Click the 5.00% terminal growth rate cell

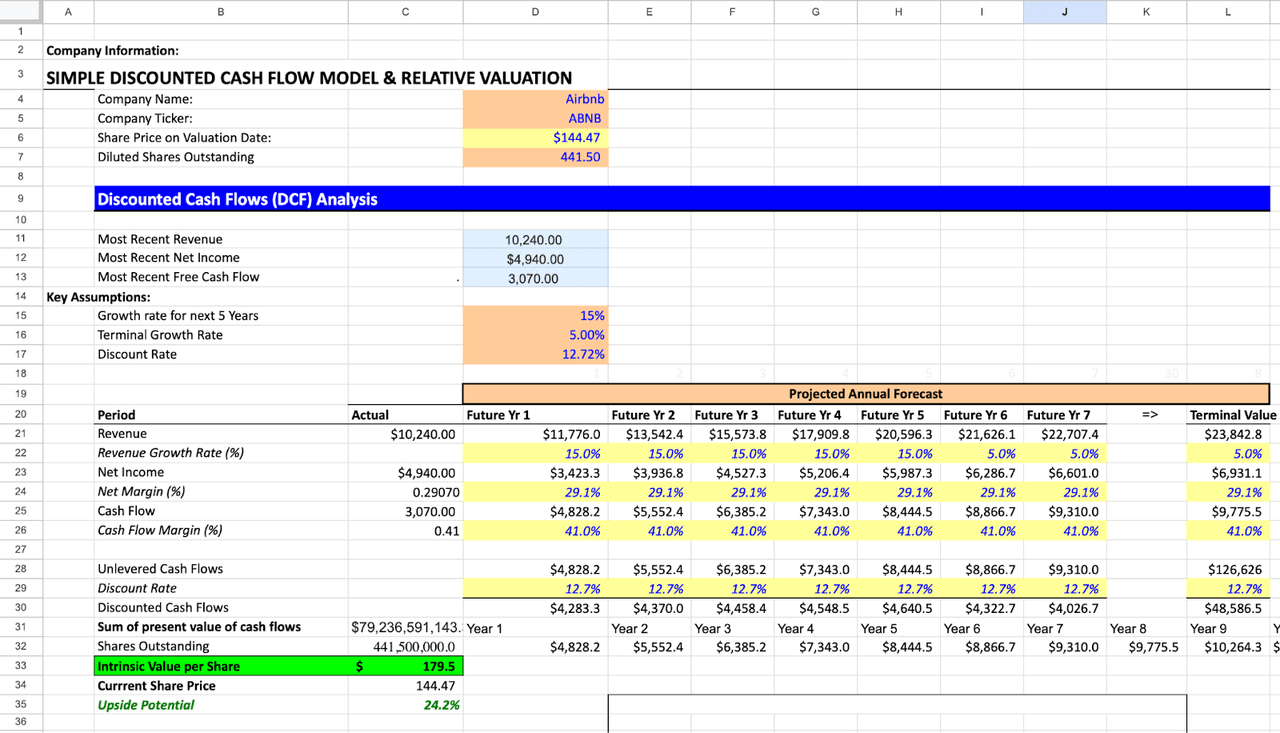[535, 335]
